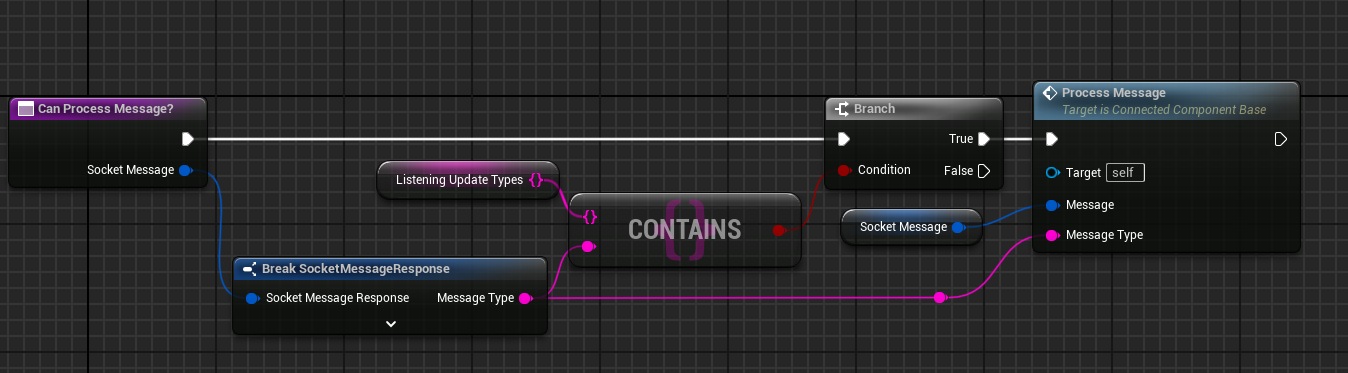Click the Socket Message Response input pin

(252, 298)
